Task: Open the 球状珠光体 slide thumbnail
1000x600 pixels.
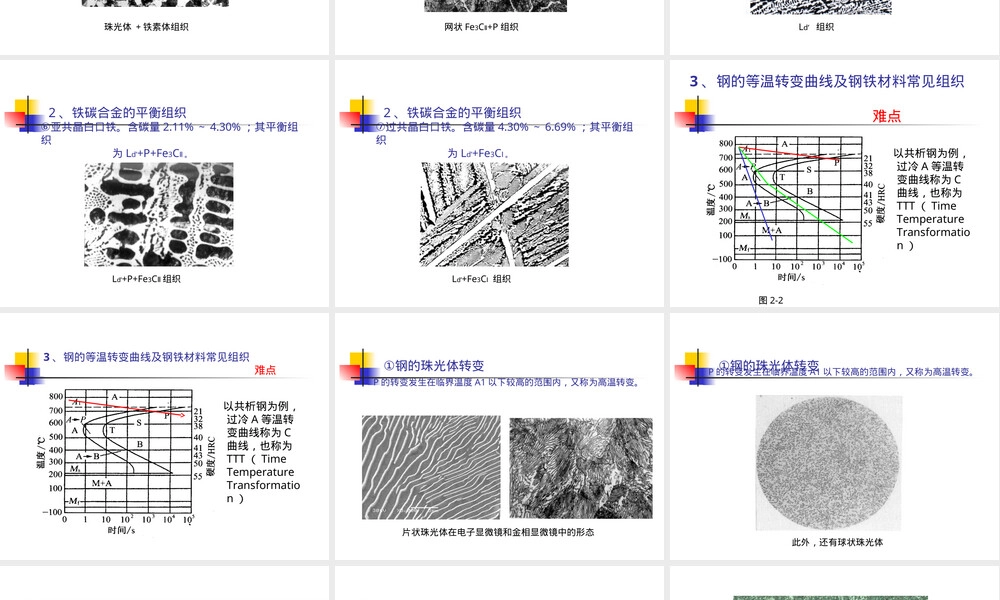Action: [x=835, y=437]
